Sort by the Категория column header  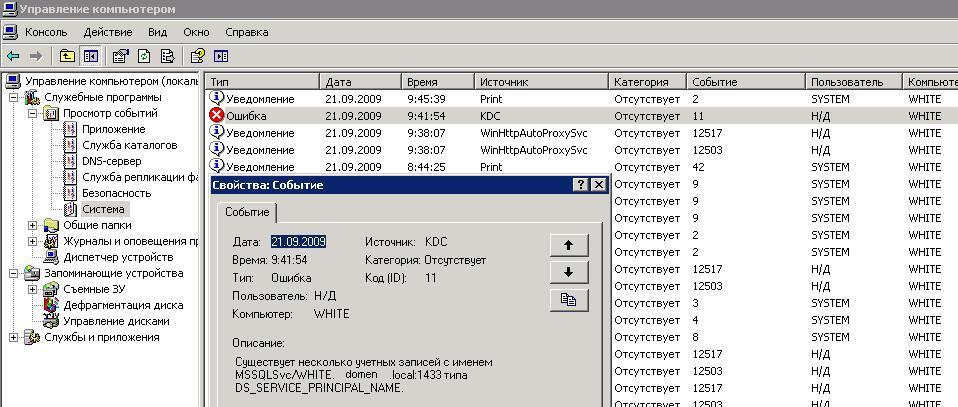pos(648,81)
